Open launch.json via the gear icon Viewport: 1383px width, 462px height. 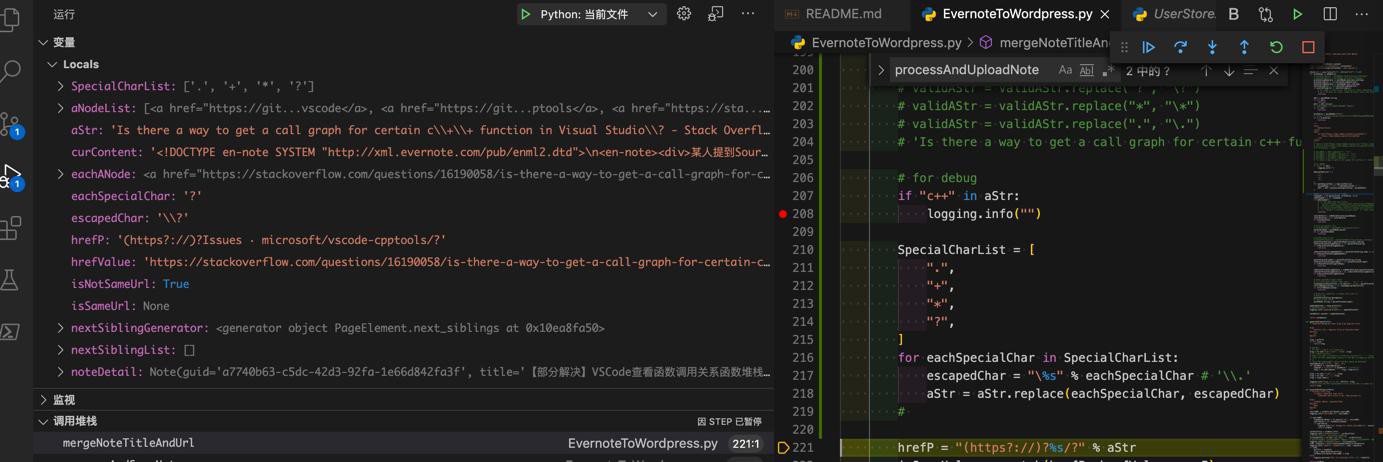(x=684, y=14)
